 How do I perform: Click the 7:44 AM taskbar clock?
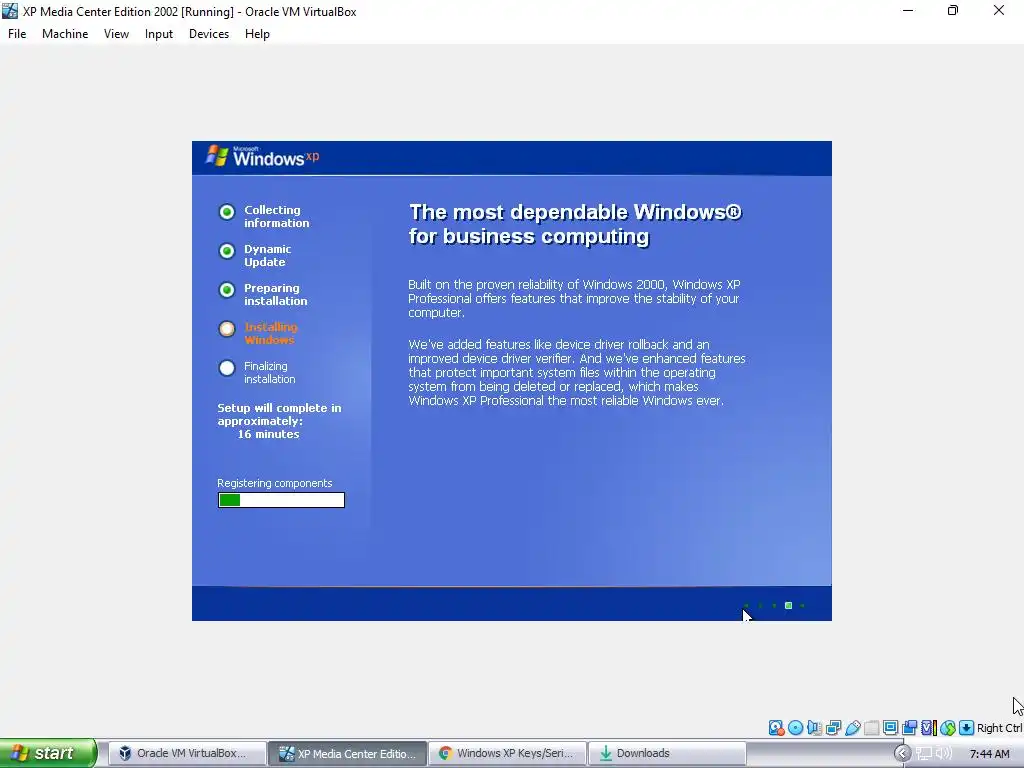pos(989,754)
